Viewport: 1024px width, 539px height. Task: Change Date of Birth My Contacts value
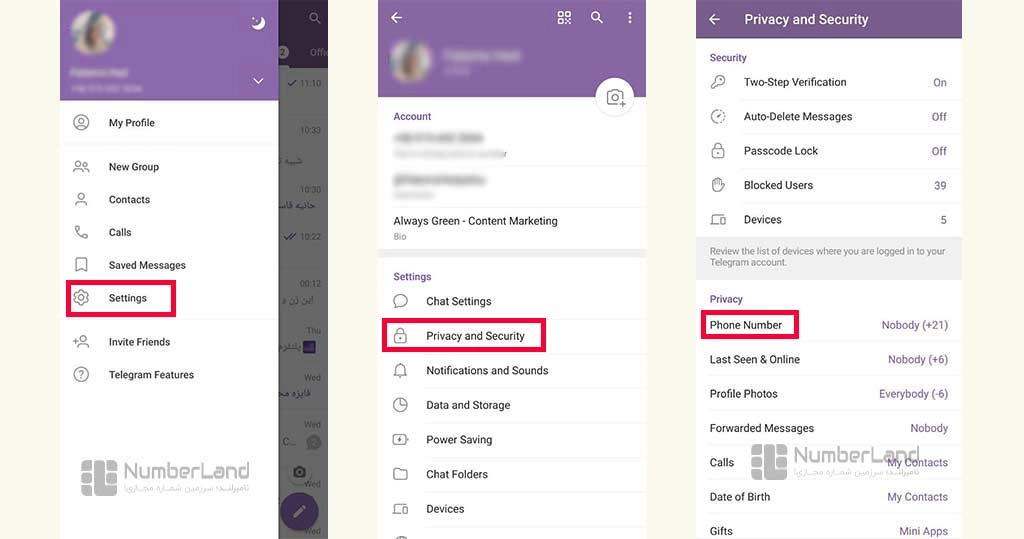click(917, 497)
